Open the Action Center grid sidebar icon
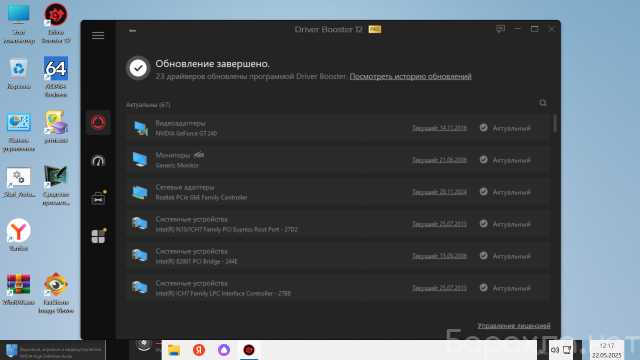 click(98, 236)
